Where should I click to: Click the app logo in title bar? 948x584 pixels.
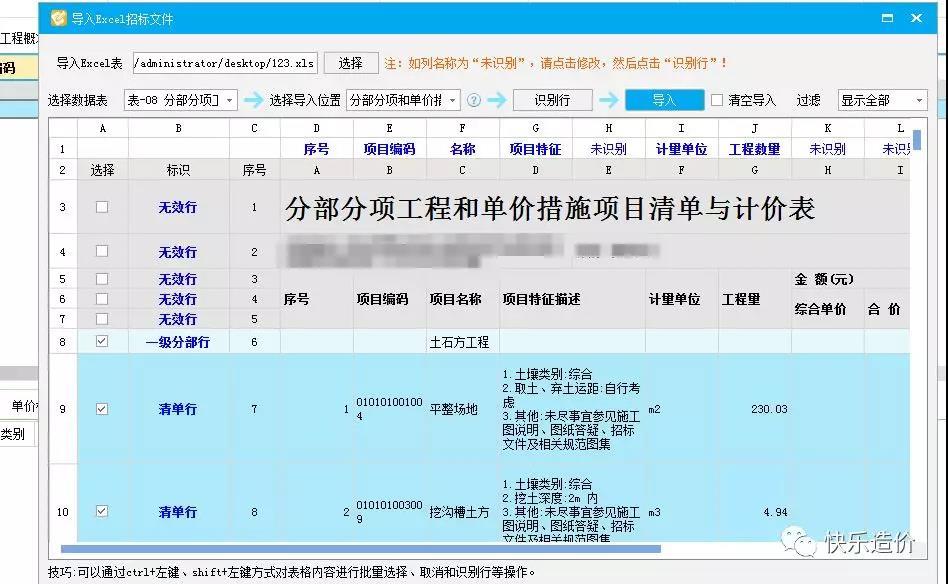(x=58, y=18)
